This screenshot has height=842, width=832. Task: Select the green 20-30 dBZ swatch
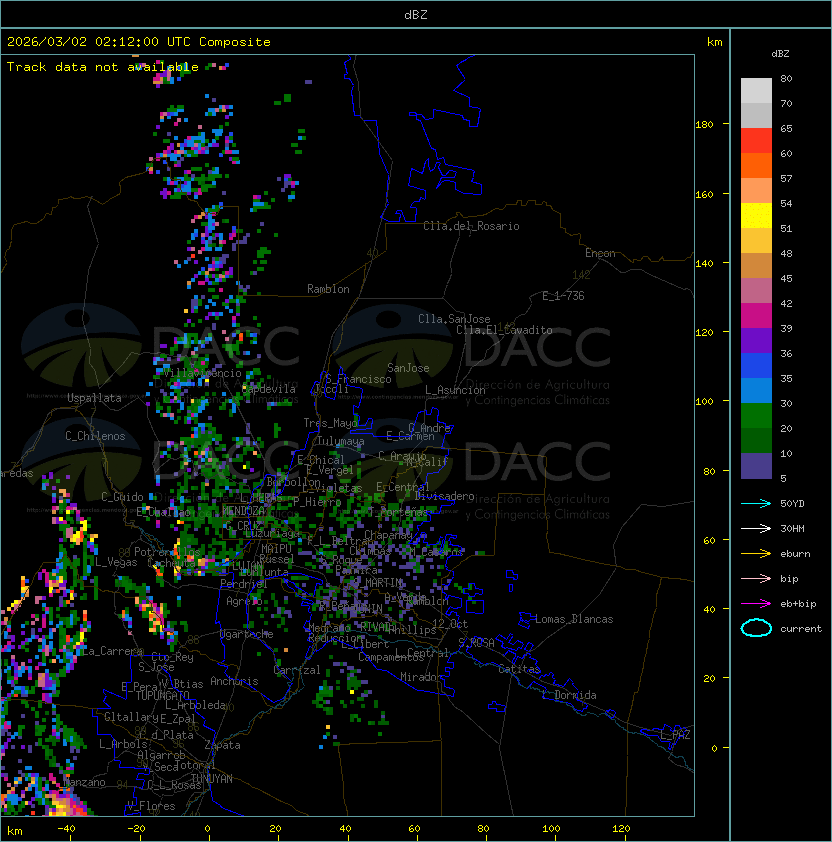(756, 416)
